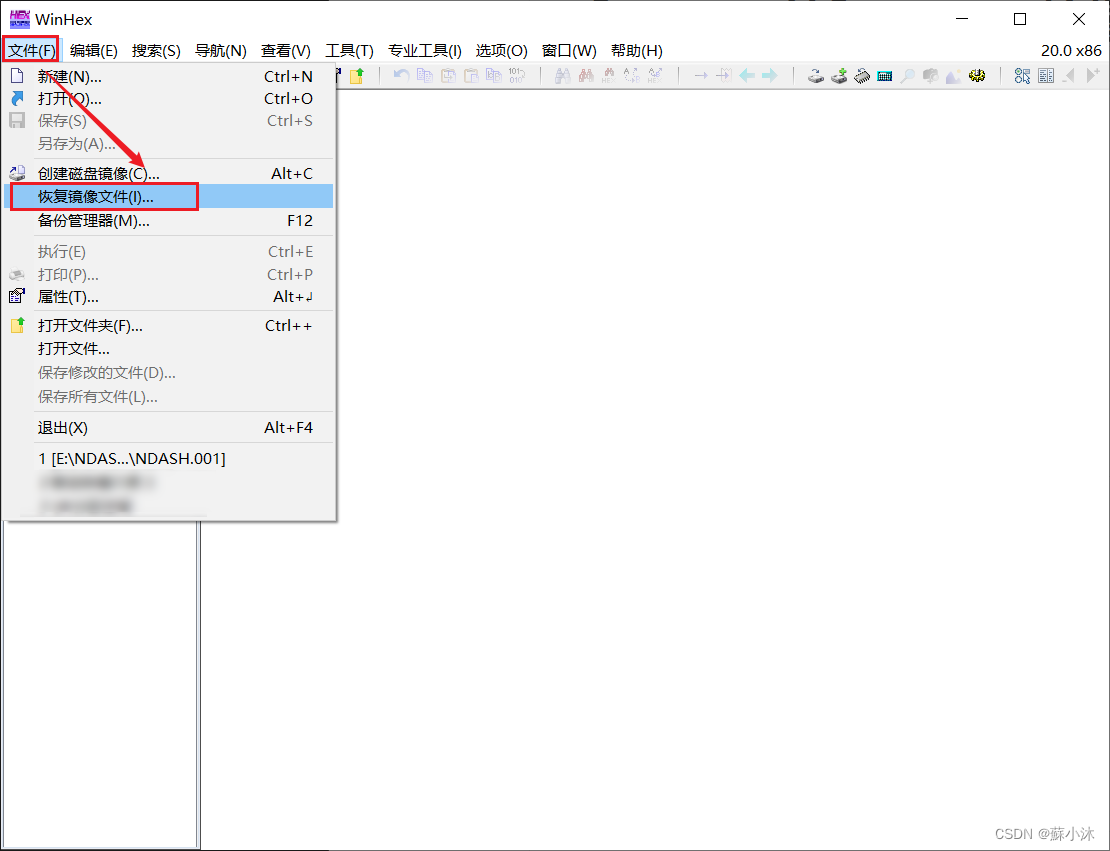Click the 20.0 x86 version label
This screenshot has width=1110, height=851.
click(1071, 50)
